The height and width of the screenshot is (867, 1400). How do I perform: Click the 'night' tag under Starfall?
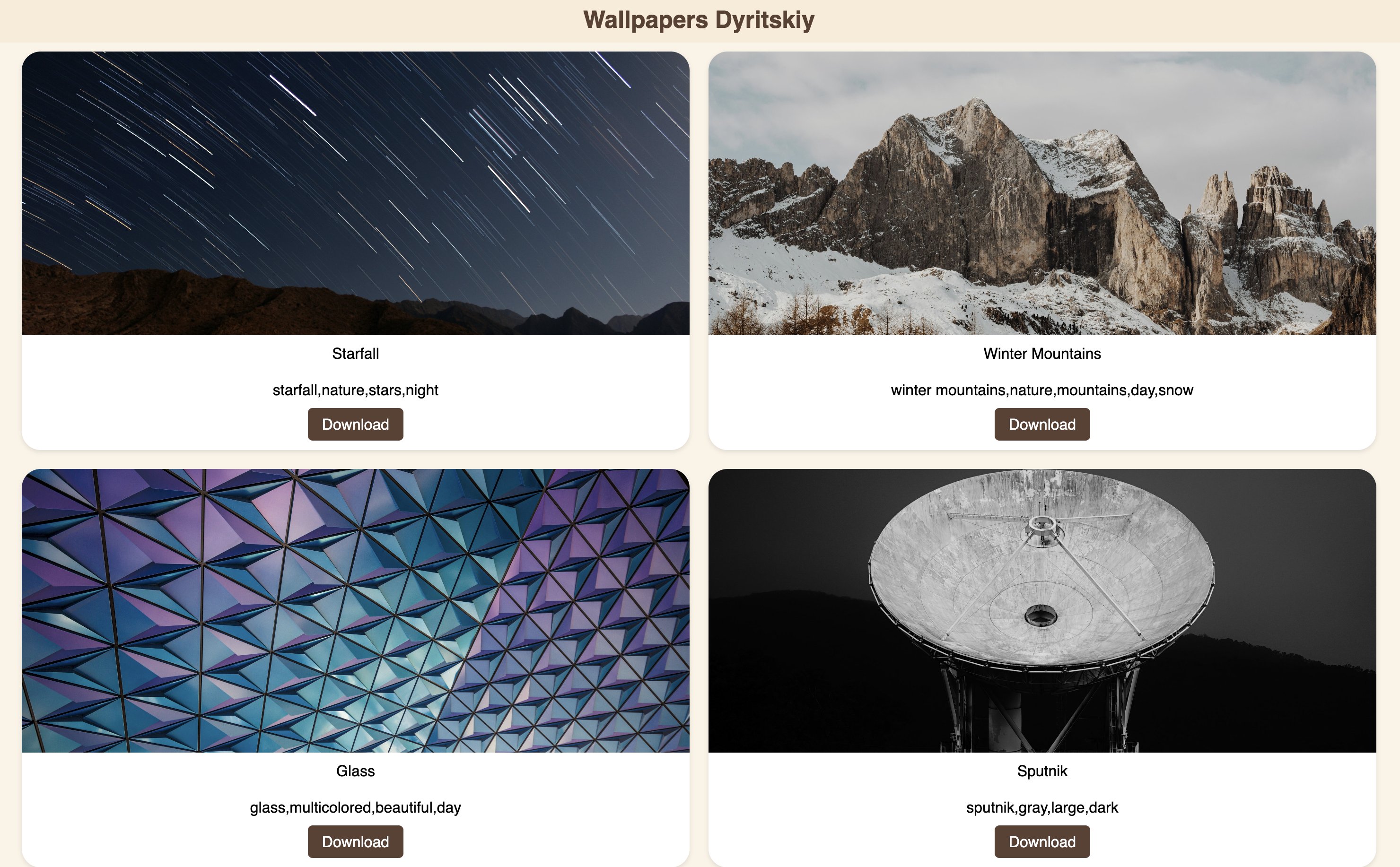pos(422,390)
